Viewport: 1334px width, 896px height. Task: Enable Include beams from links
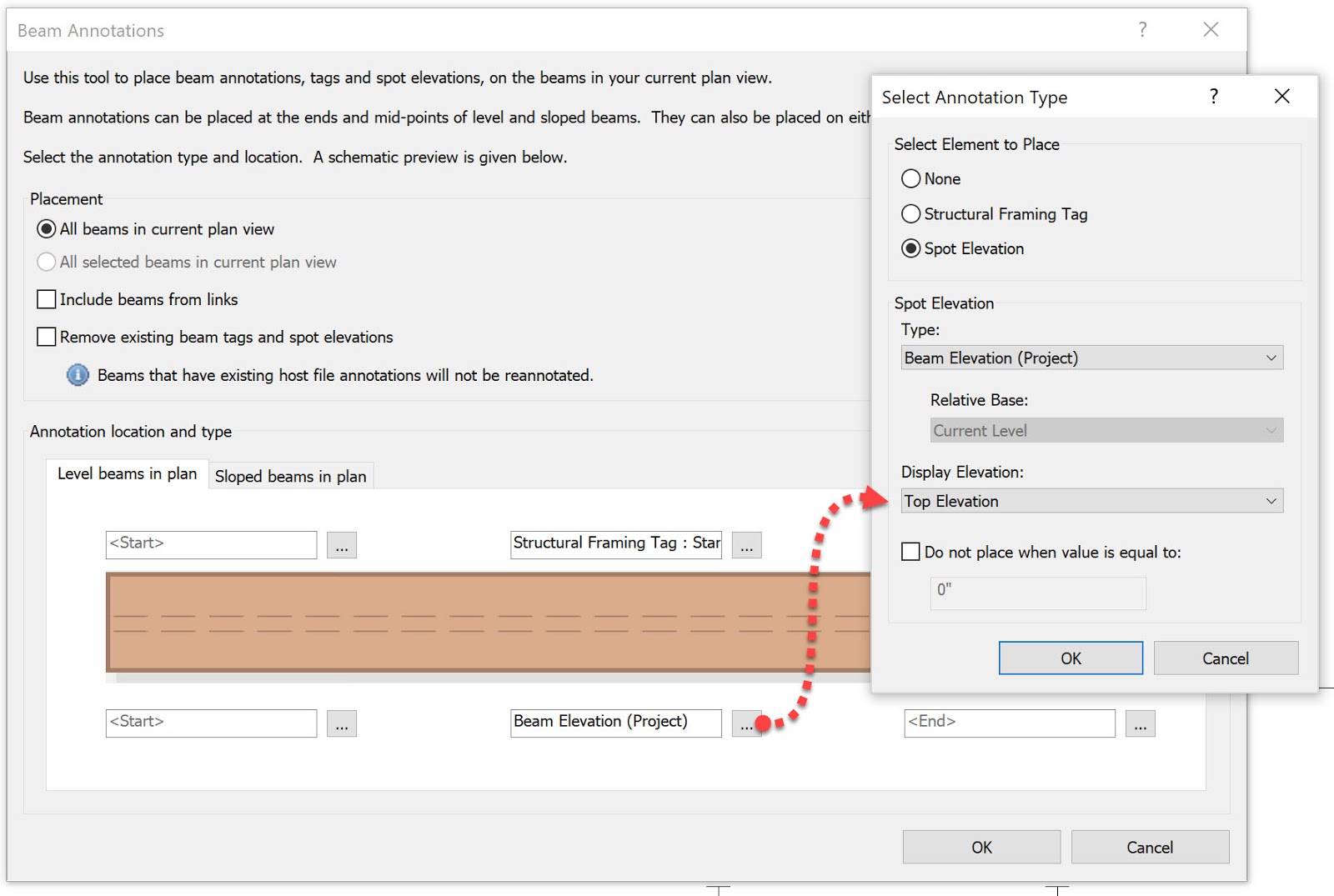(x=47, y=299)
